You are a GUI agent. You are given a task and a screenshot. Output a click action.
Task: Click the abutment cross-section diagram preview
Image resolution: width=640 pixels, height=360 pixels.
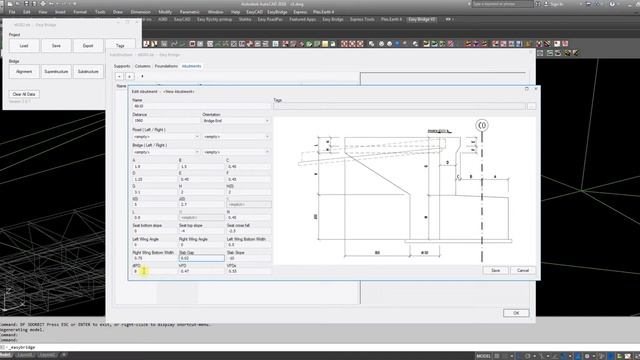pos(404,191)
